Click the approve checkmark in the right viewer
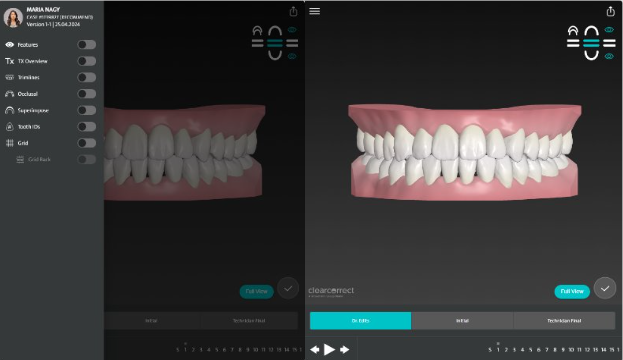Screen dimensions: 623x360 point(605,288)
